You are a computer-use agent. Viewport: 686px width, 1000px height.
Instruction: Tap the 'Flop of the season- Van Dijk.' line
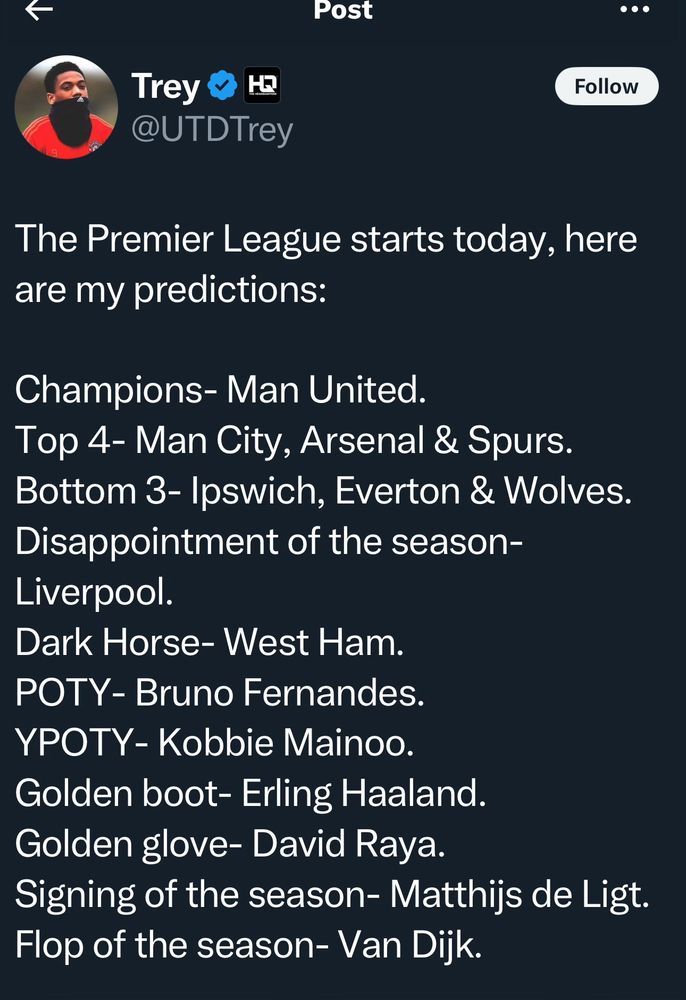tap(248, 944)
